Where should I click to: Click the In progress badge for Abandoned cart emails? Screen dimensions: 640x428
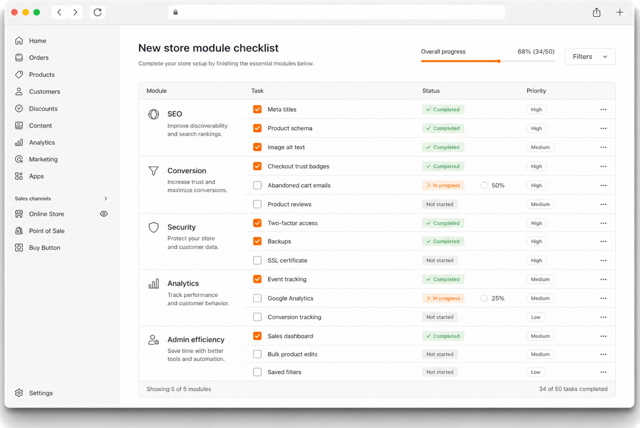[443, 185]
